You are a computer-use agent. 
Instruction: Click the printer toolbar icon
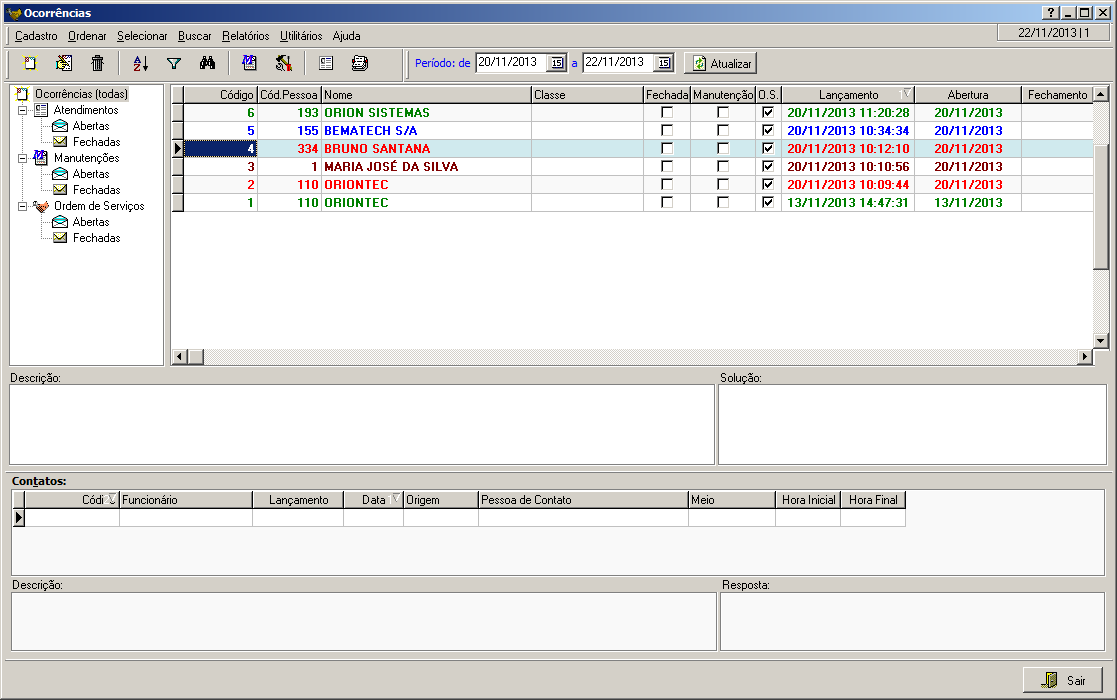[x=360, y=63]
